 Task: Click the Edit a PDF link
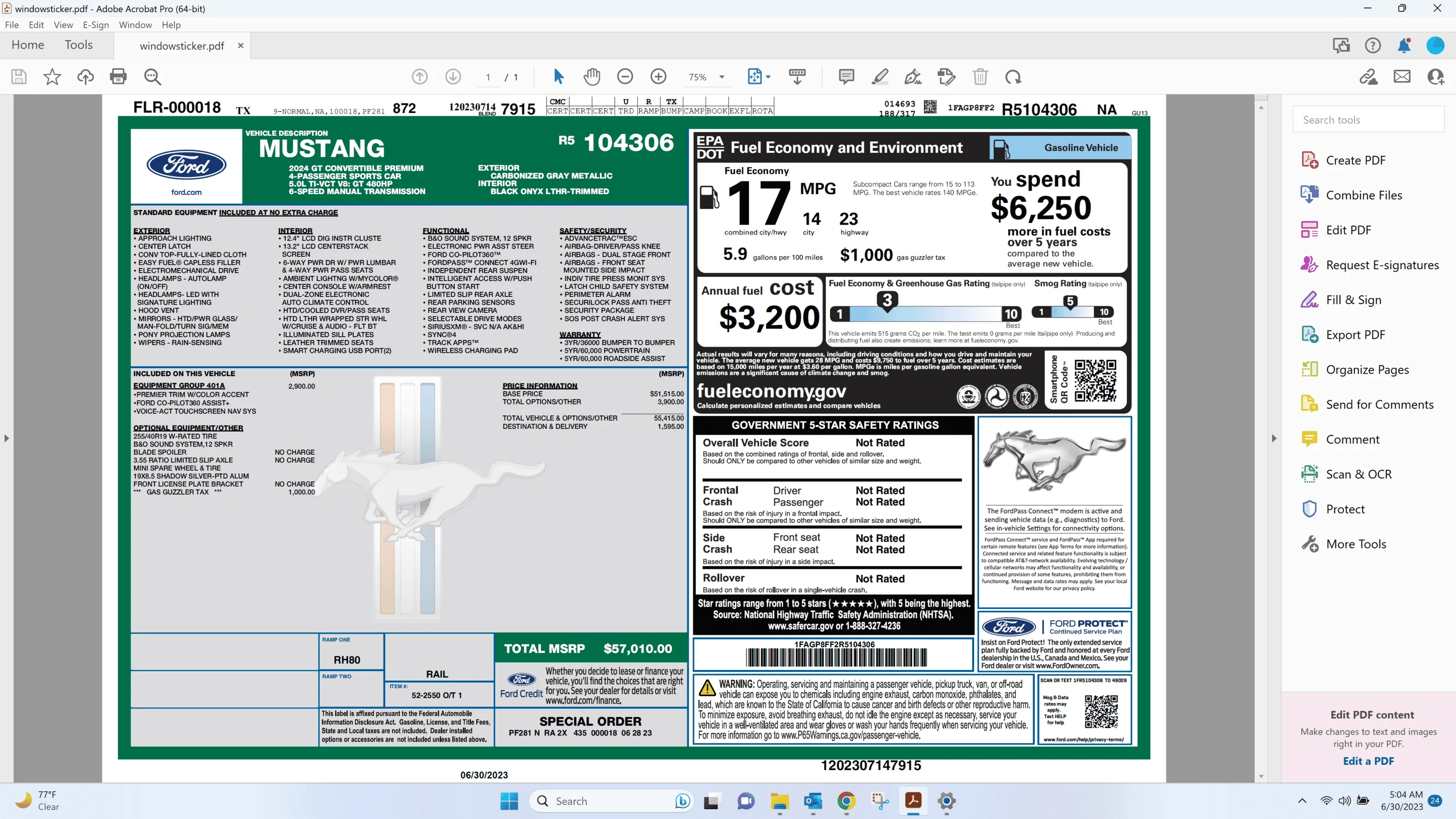click(x=1368, y=761)
